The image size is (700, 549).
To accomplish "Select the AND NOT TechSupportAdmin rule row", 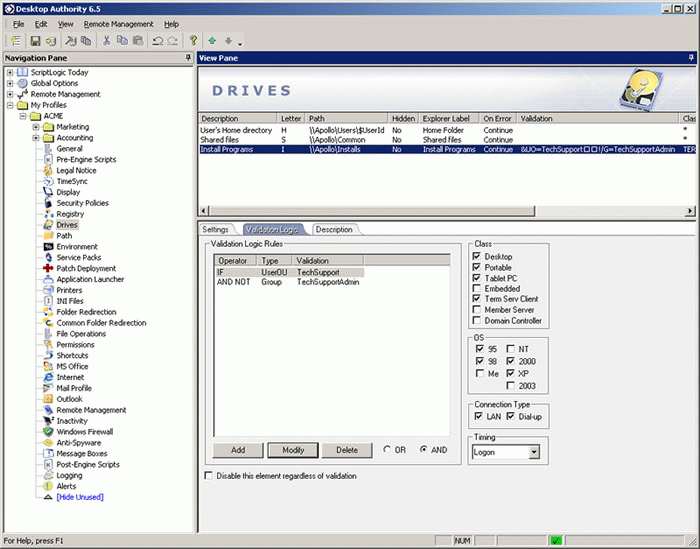I will point(288,282).
